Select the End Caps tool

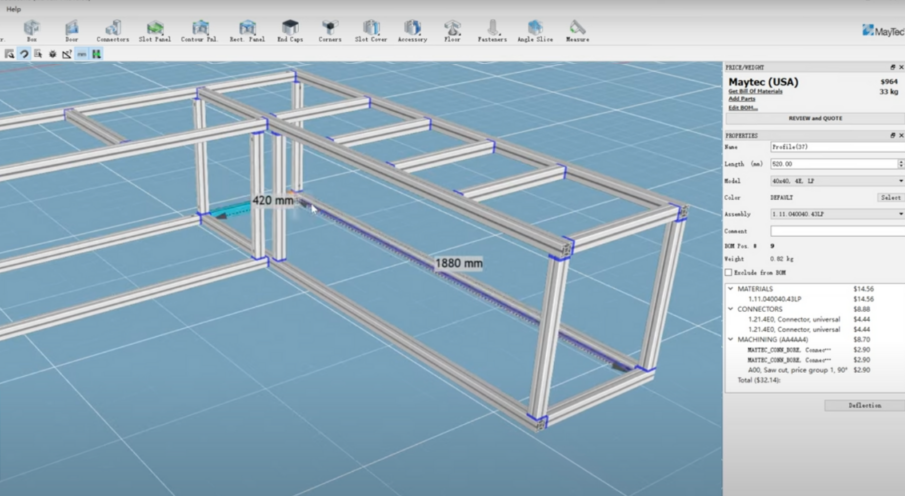(x=290, y=31)
